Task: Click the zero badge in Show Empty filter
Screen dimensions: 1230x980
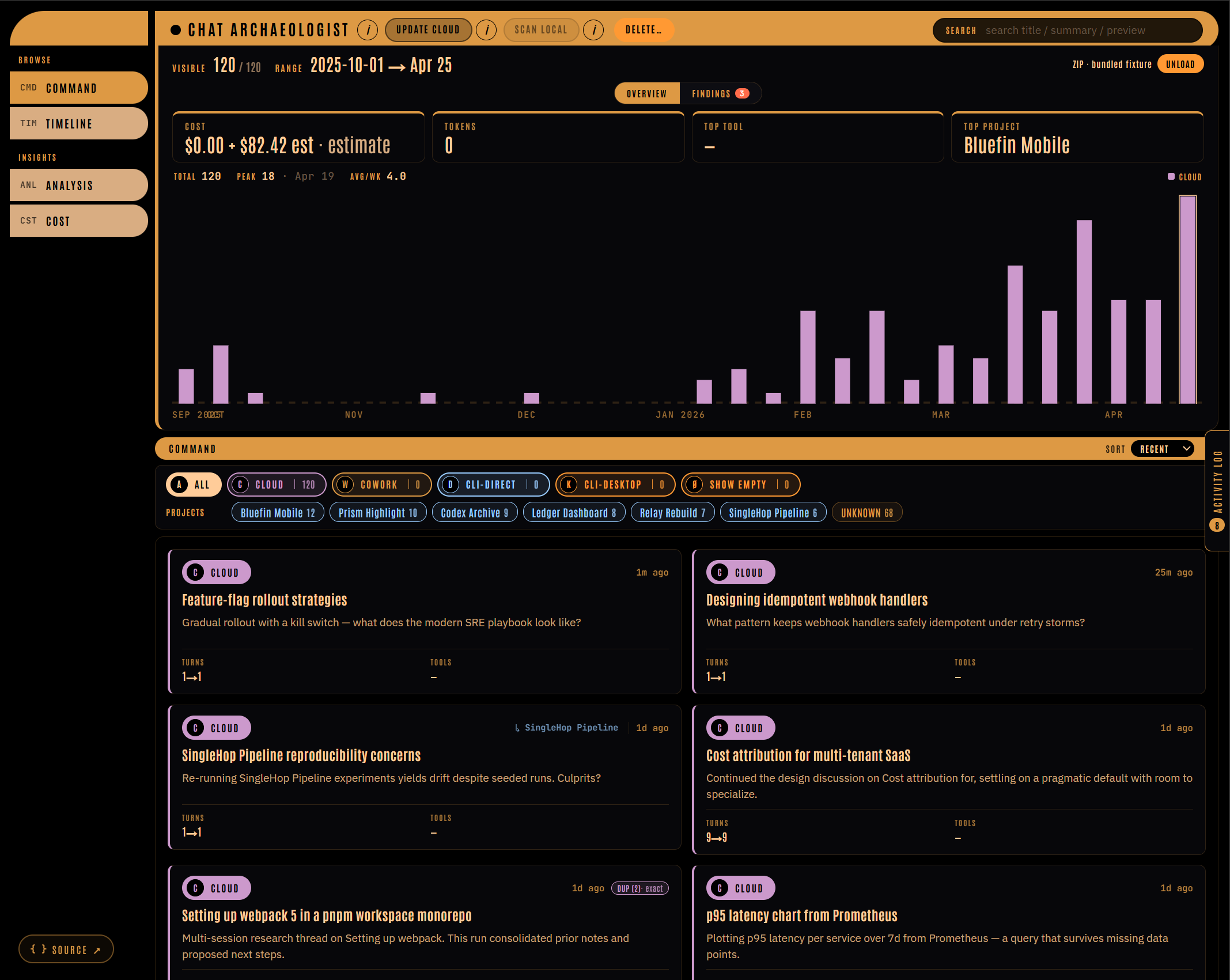Action: [x=694, y=485]
